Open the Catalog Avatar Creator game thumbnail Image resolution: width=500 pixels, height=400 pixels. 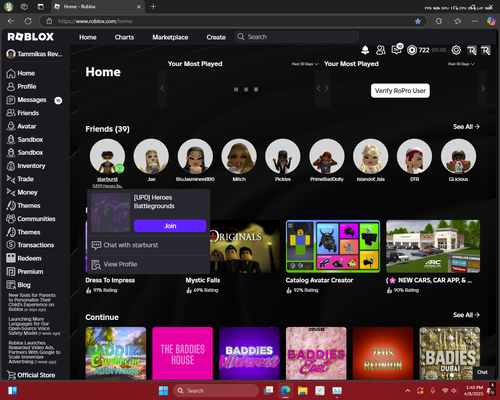[333, 246]
